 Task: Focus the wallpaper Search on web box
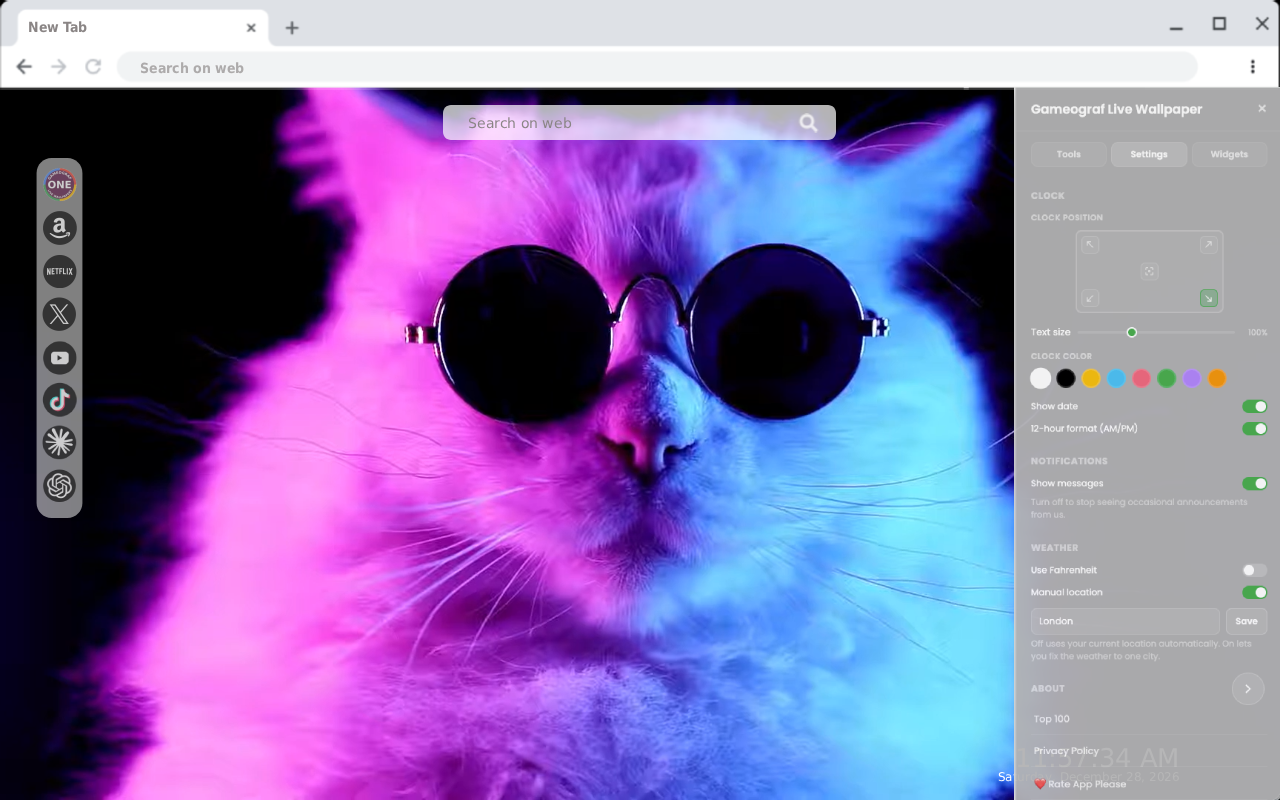[x=639, y=123]
